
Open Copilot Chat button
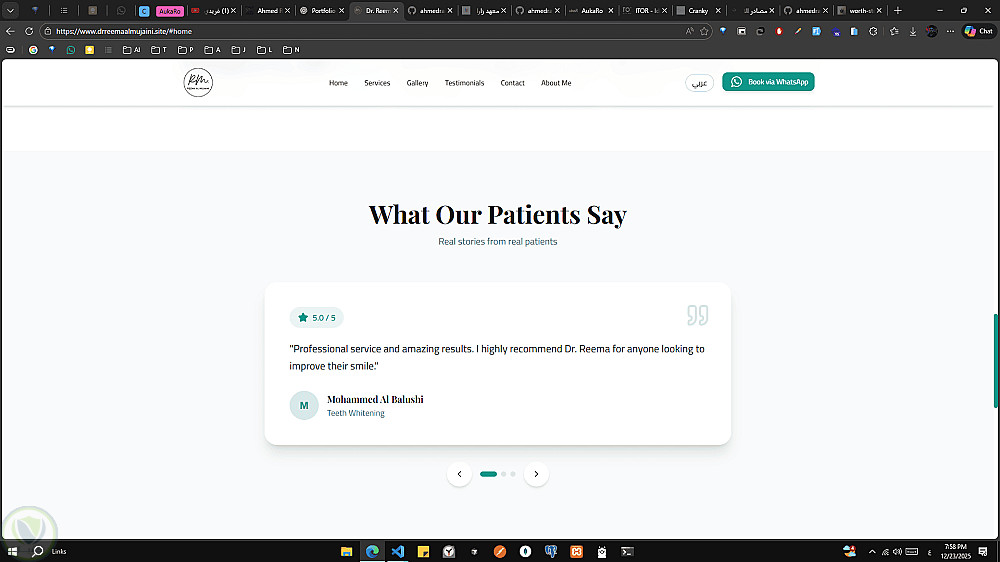tap(979, 31)
